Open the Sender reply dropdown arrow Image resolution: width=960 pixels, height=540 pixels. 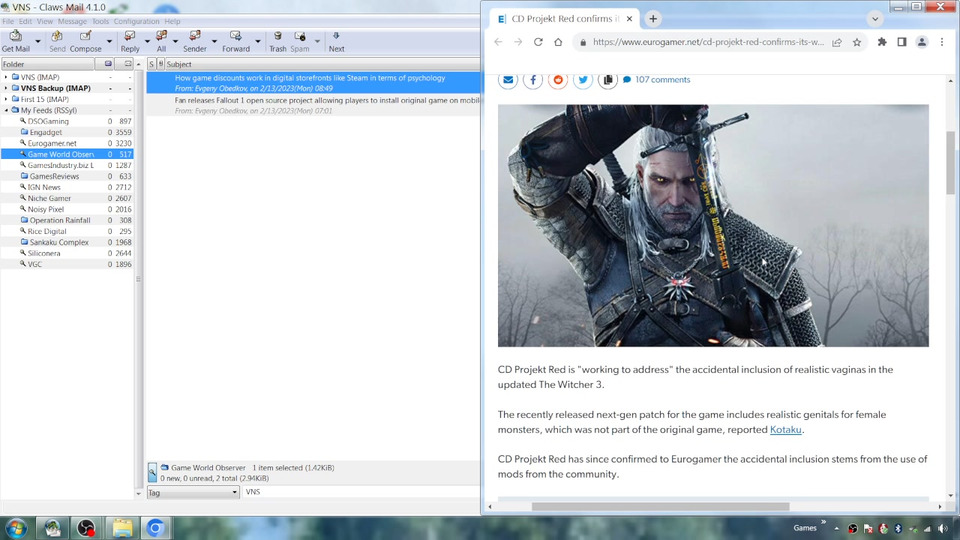tap(214, 42)
